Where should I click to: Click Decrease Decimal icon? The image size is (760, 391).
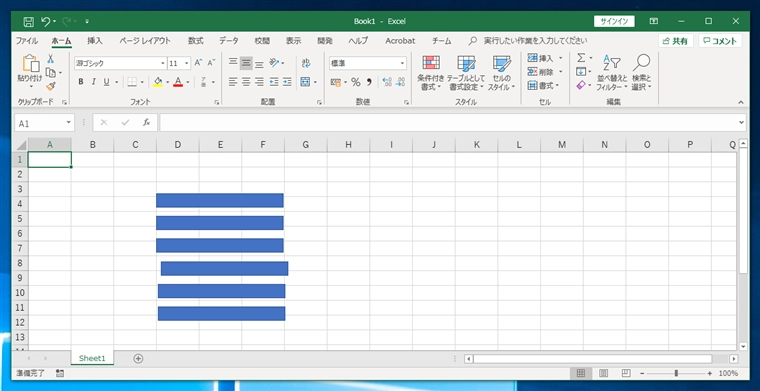coord(400,82)
